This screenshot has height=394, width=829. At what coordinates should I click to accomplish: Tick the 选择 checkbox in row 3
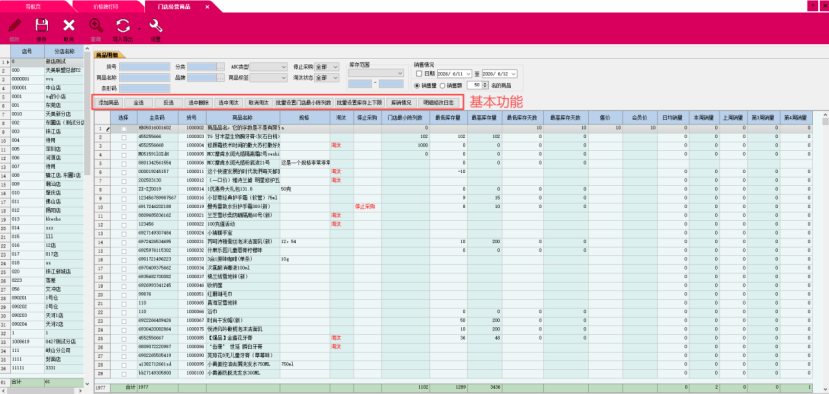[124, 145]
